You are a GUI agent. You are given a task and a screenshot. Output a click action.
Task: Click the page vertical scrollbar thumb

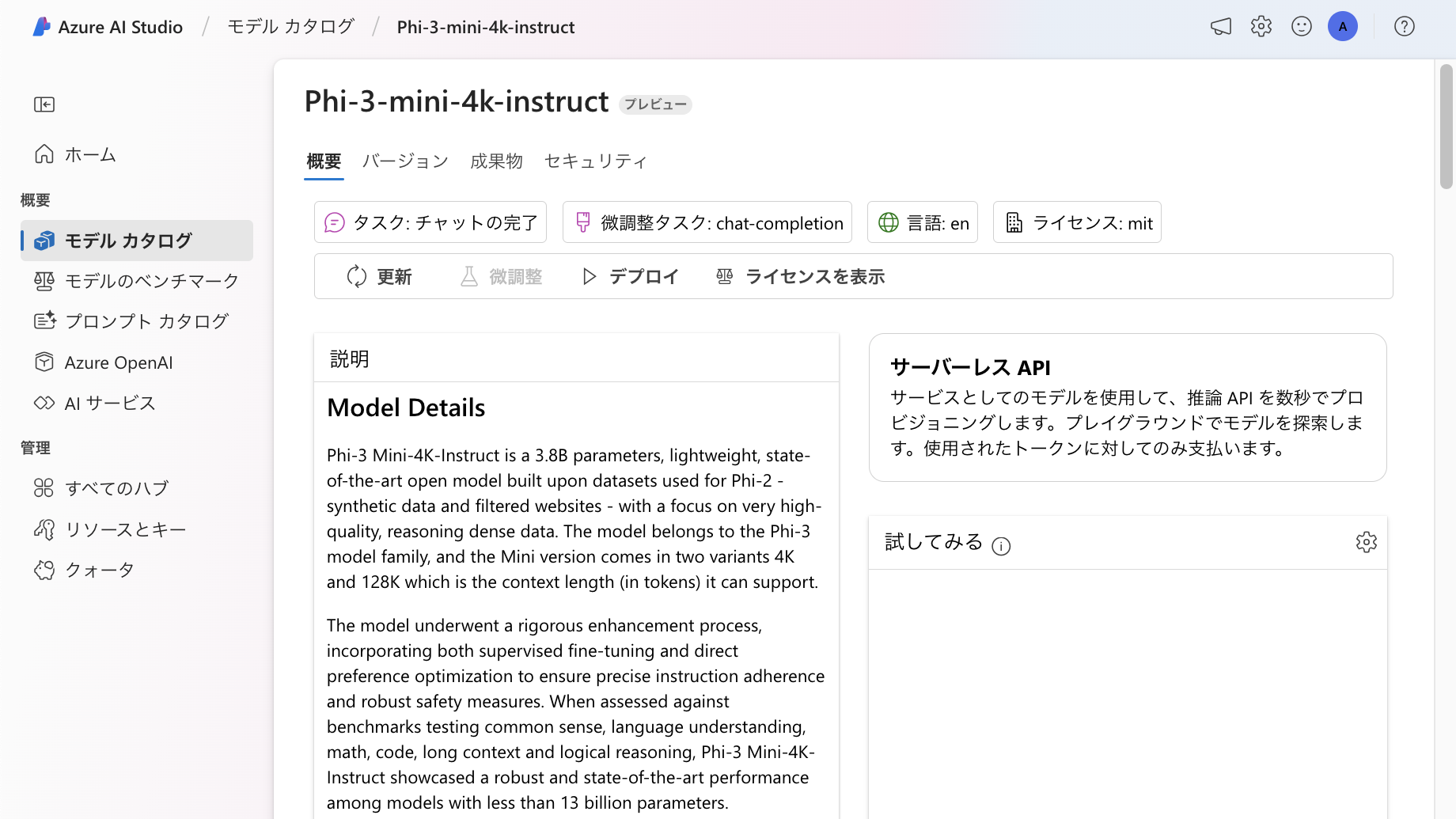(1447, 127)
